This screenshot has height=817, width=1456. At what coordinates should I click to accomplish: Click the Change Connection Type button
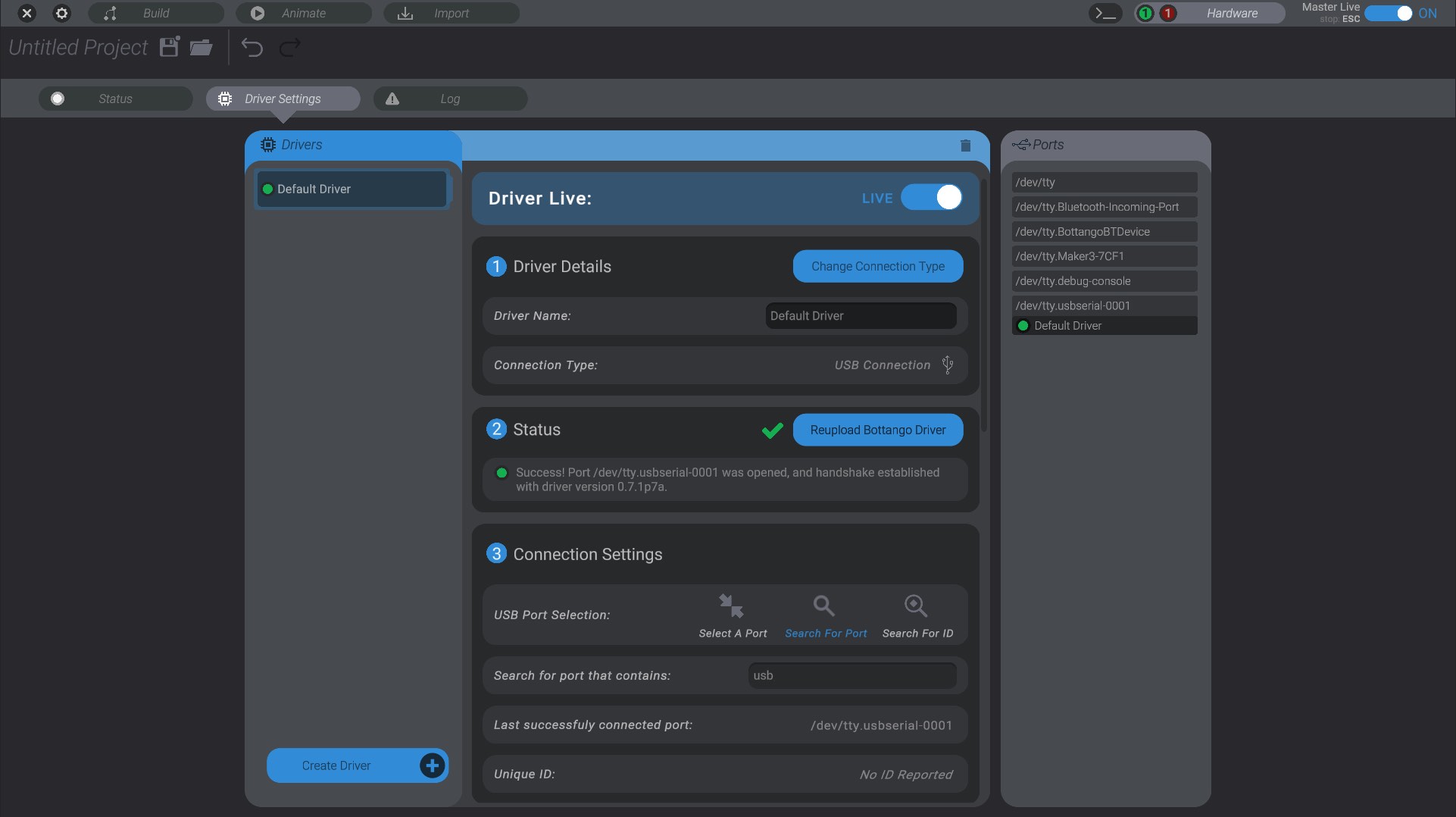coord(877,266)
